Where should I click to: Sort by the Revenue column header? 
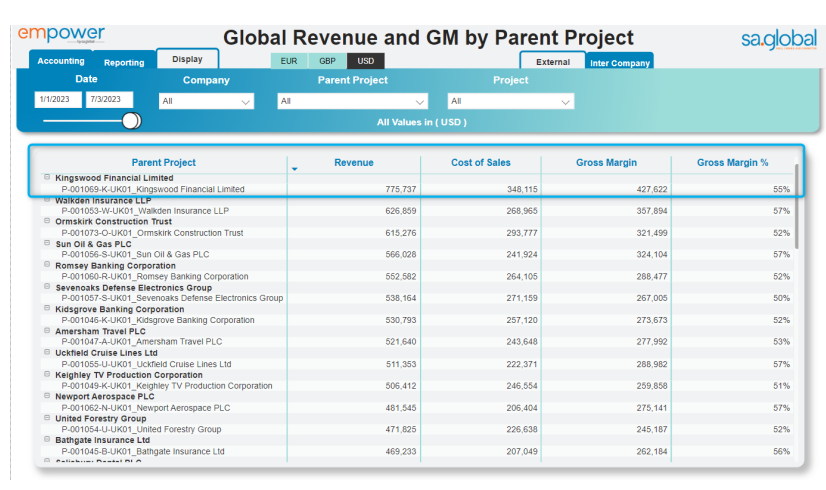353,163
